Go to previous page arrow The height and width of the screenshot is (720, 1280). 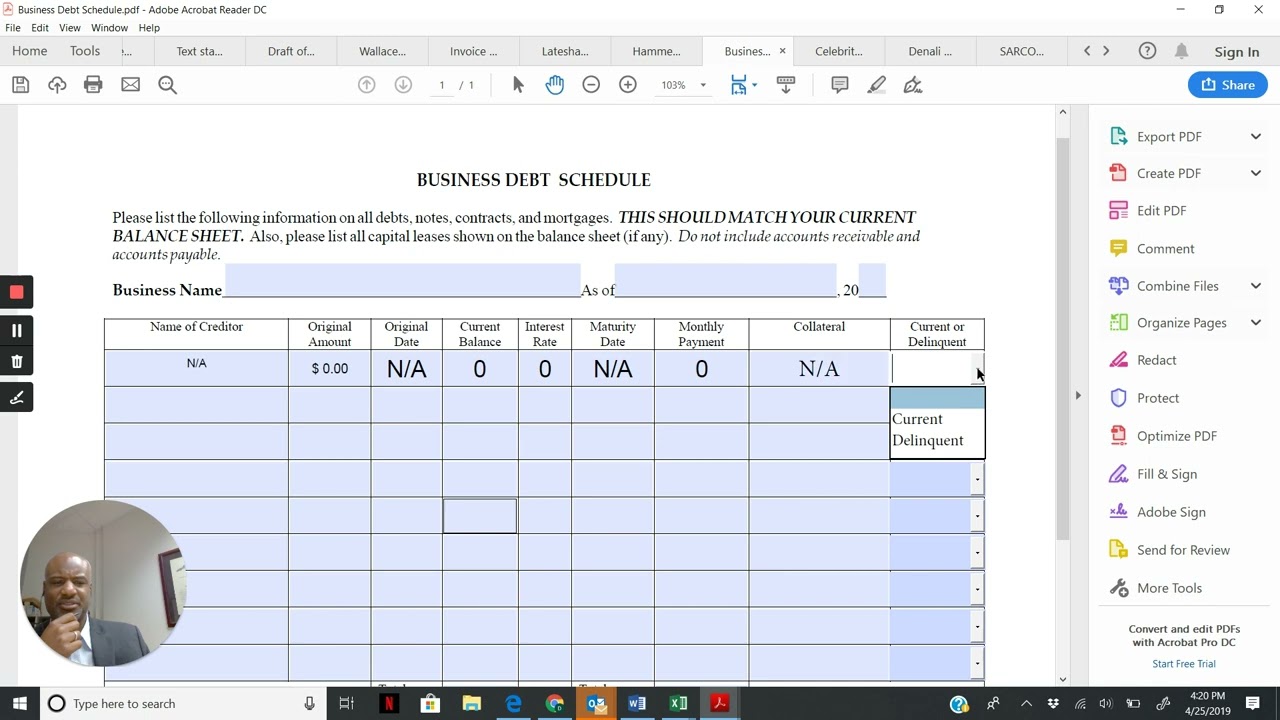click(367, 85)
